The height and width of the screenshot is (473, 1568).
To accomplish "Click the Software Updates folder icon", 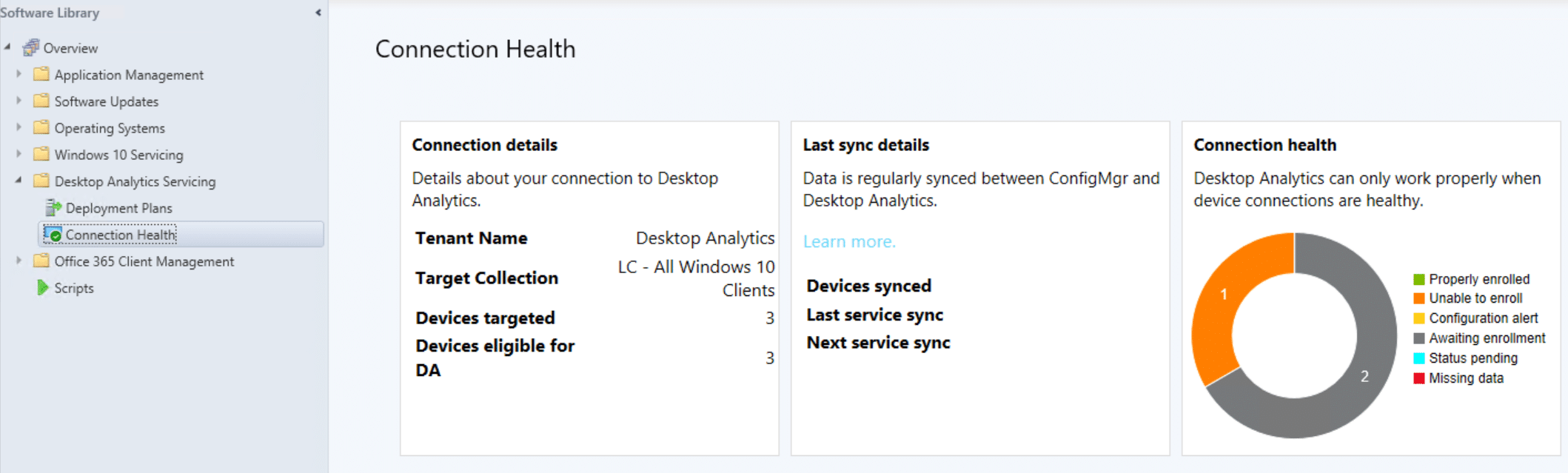I will click(41, 101).
